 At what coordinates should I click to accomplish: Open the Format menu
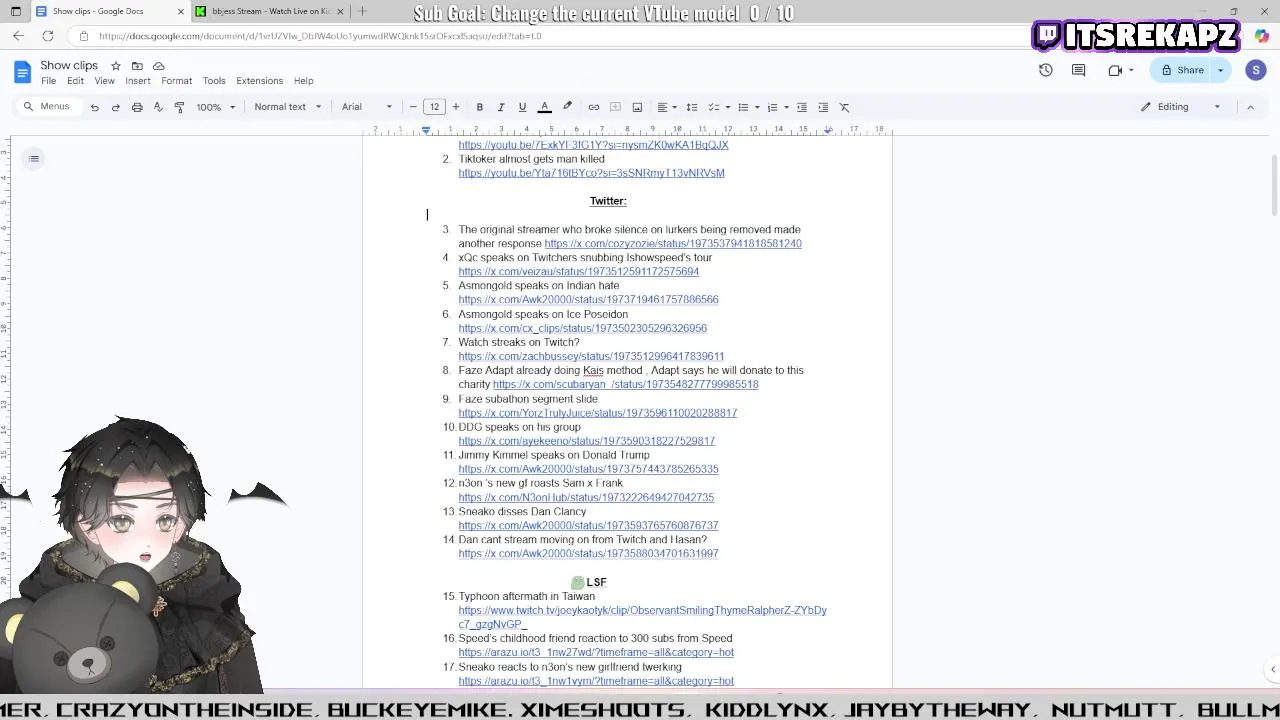click(176, 81)
